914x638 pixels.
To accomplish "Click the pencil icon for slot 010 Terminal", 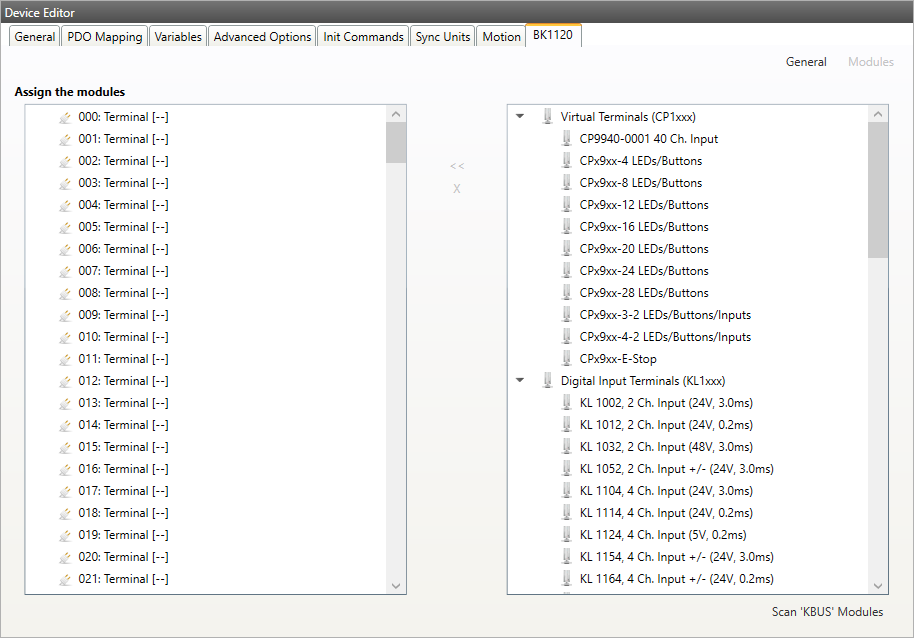I will [65, 337].
